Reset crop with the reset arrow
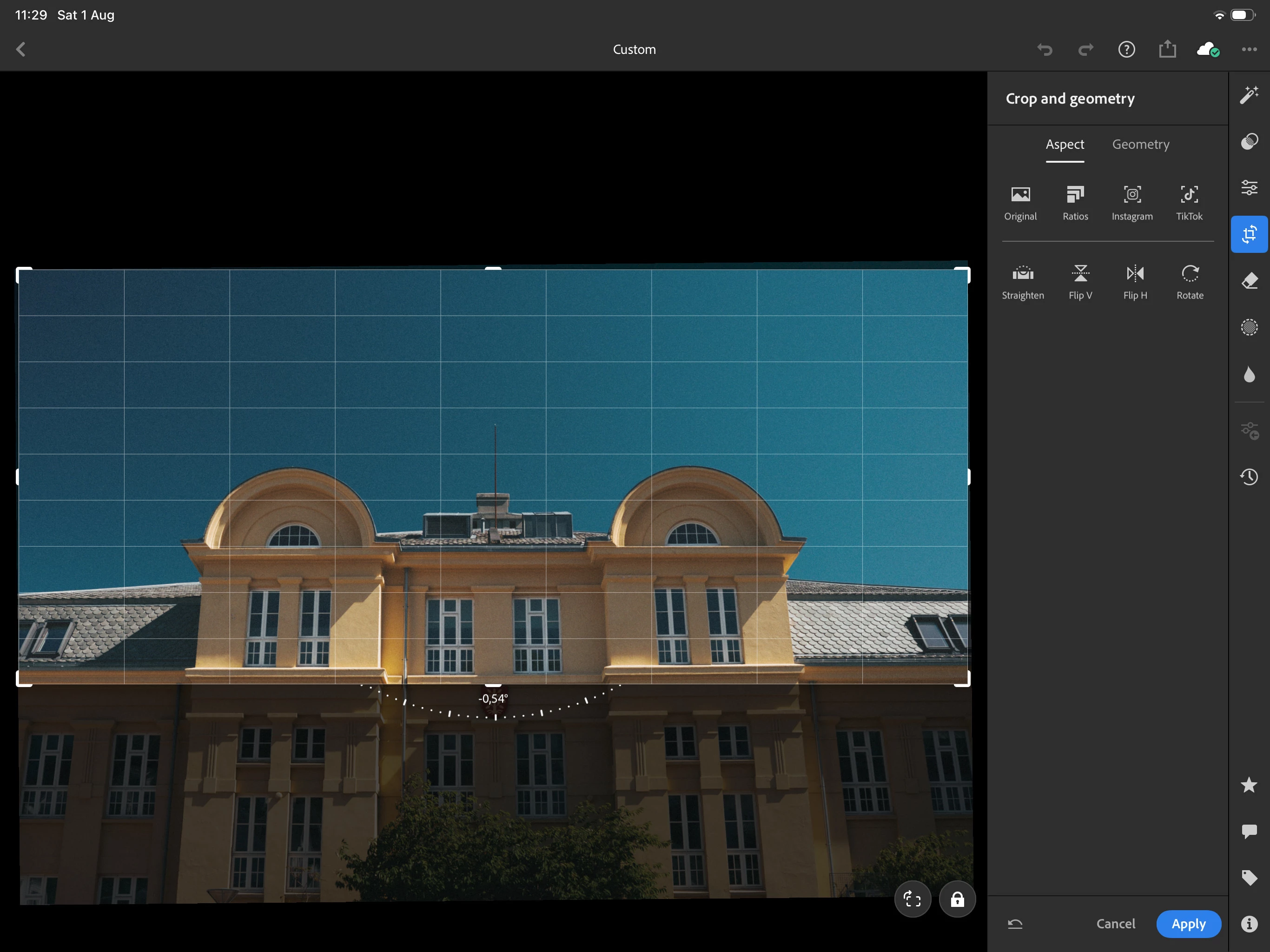Screen dimensions: 1270x952 pos(1015,924)
